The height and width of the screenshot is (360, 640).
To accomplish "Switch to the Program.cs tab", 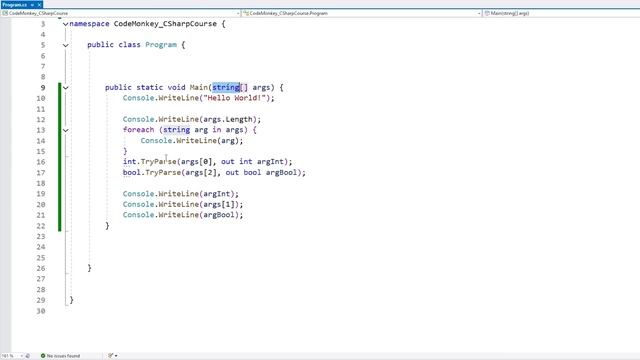I will [x=14, y=4].
